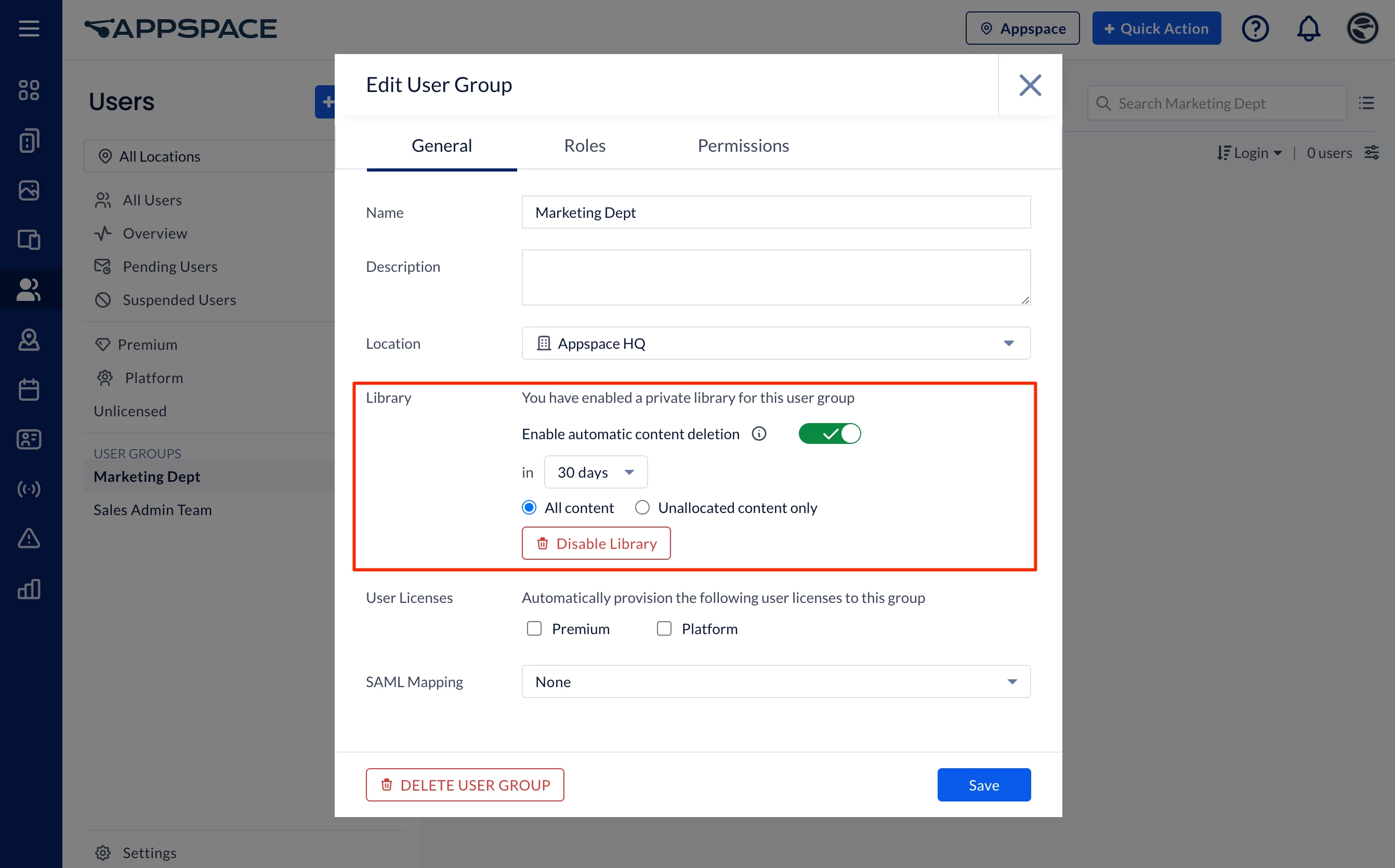Image resolution: width=1395 pixels, height=868 pixels.
Task: Switch to the Roles tab
Action: [584, 146]
